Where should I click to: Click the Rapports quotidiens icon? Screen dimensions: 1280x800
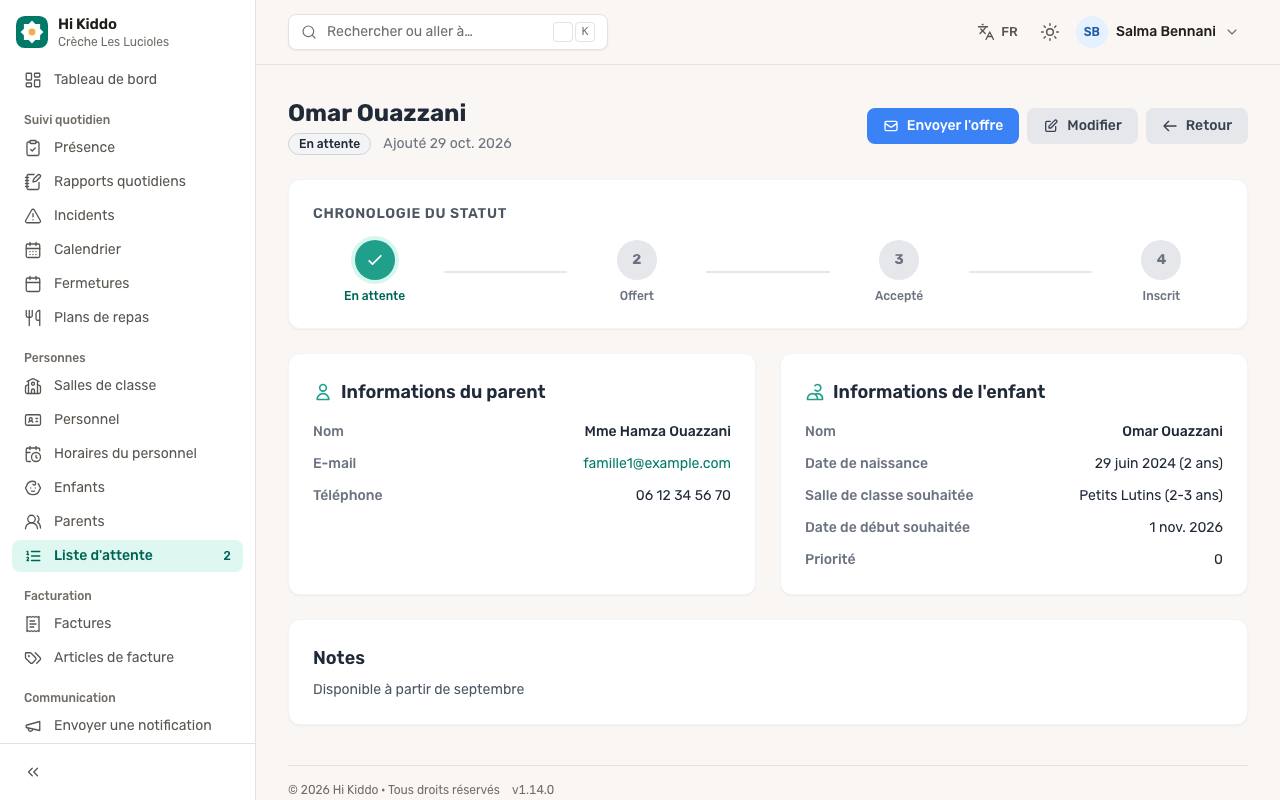coord(33,182)
